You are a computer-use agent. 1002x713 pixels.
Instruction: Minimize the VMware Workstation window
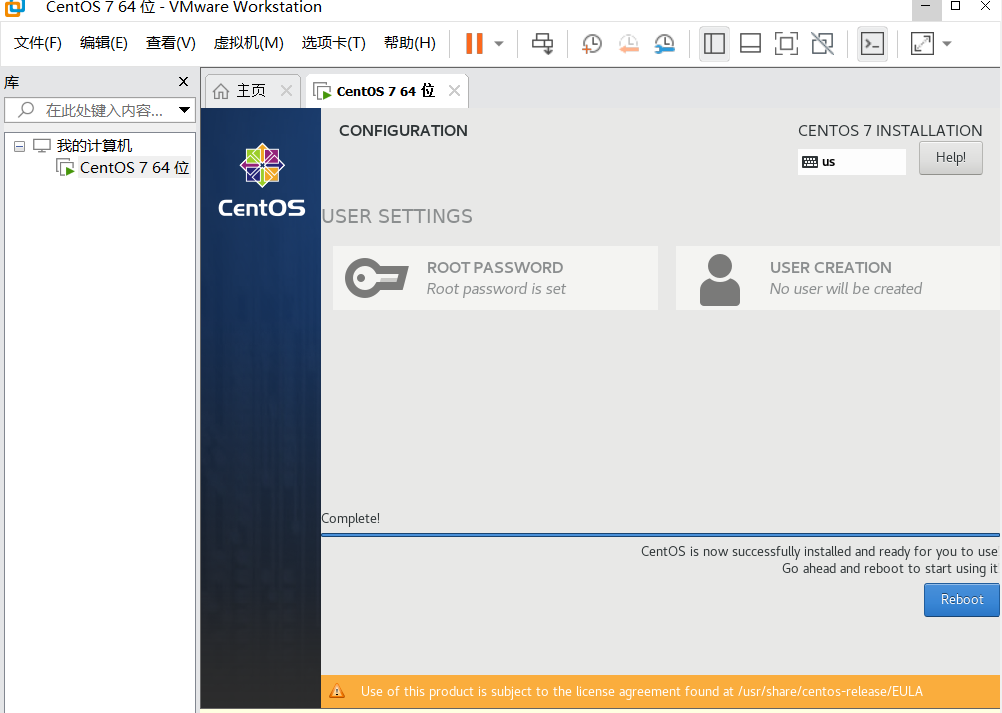click(926, 6)
